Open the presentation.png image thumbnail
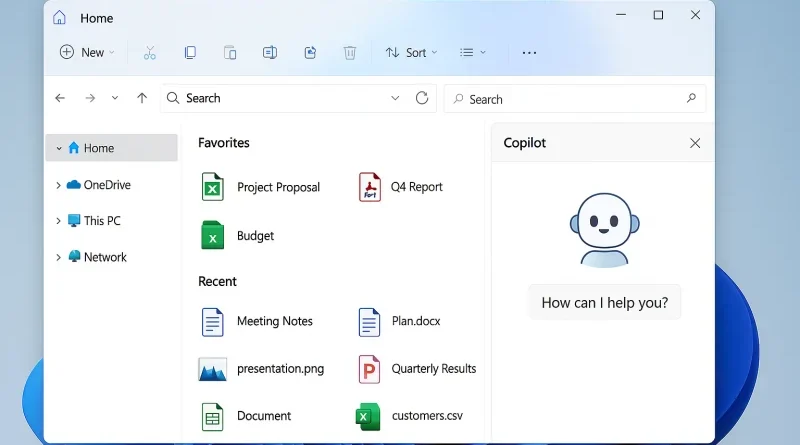Screen dimensions: 800x445 212,369
